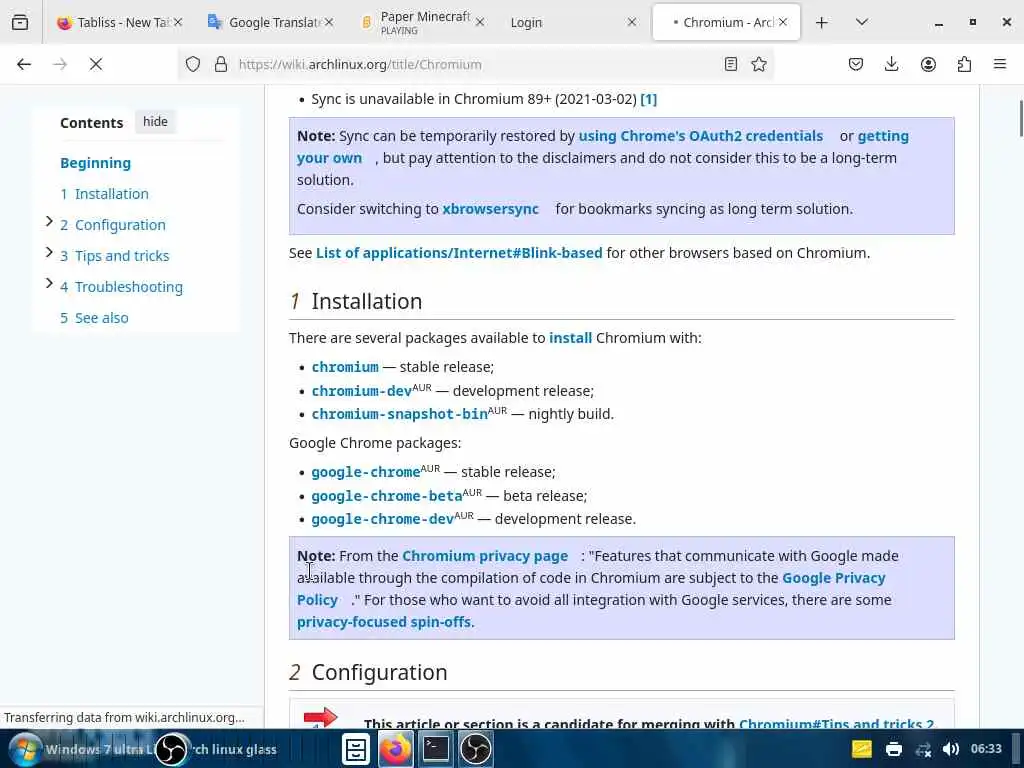This screenshot has height=768, width=1024.
Task: Open 2 Configuration contents link
Action: click(113, 225)
